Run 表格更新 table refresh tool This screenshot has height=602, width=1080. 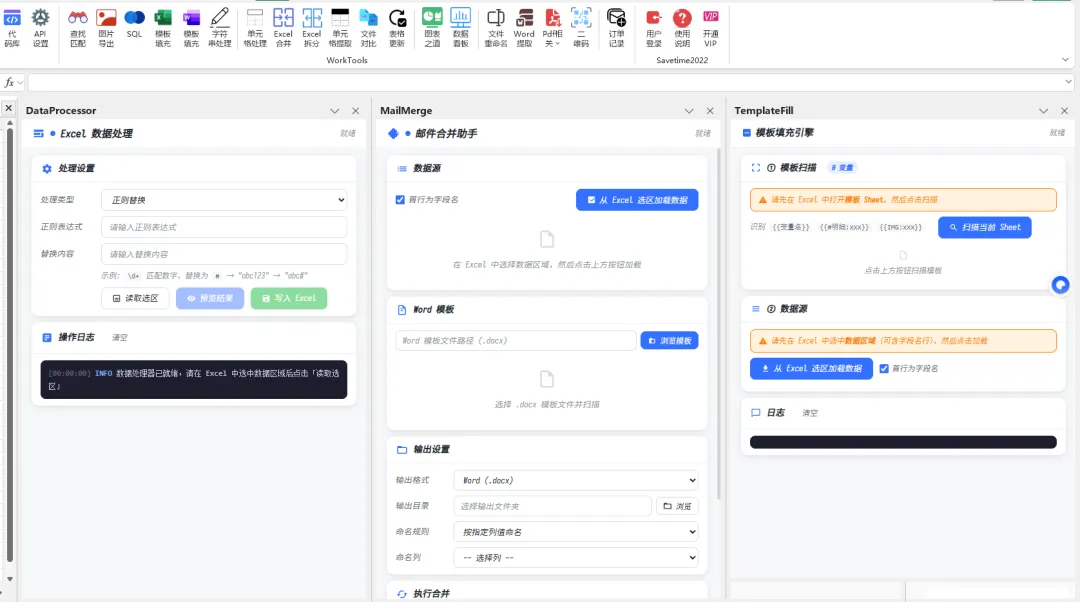tap(397, 28)
